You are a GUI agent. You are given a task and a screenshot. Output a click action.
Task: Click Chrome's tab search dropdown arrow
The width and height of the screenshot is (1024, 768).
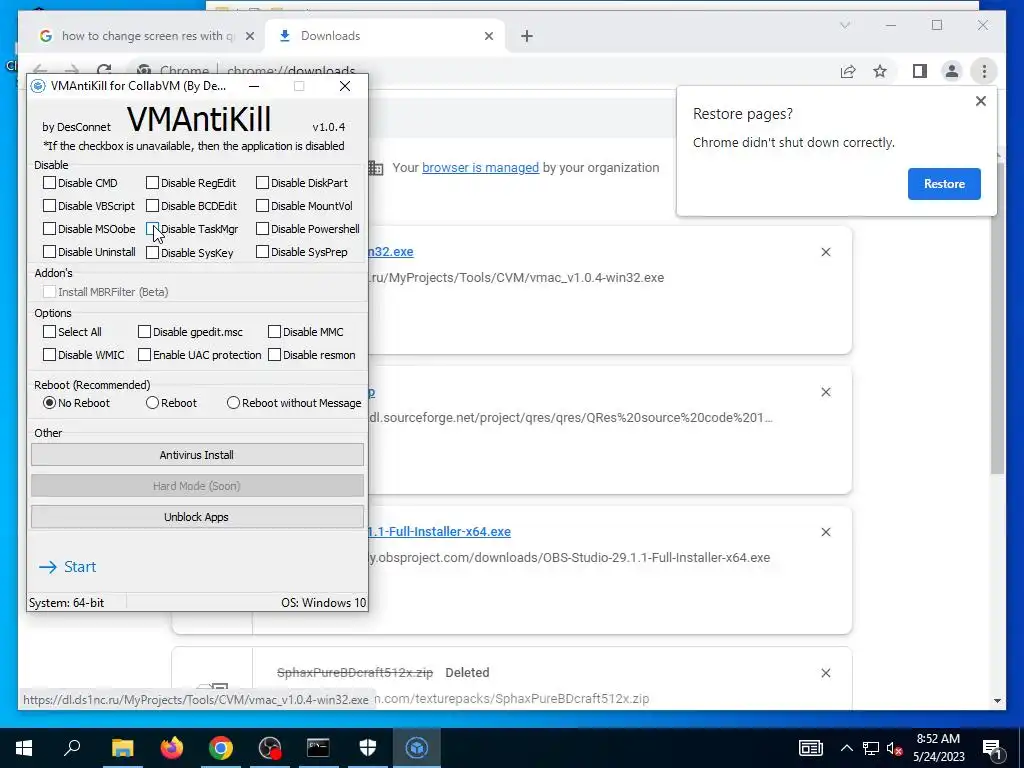click(844, 25)
